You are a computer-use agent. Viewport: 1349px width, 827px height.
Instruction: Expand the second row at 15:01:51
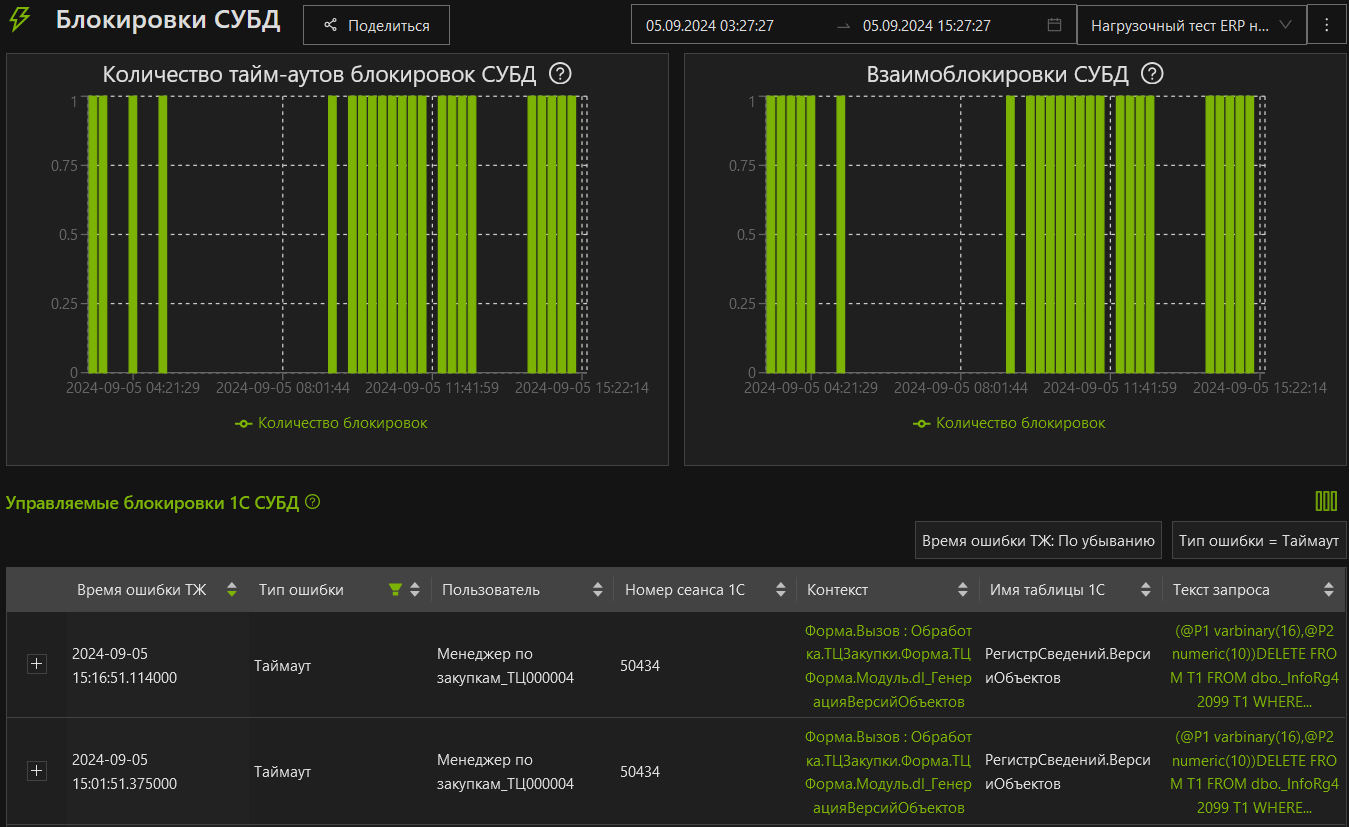(37, 771)
